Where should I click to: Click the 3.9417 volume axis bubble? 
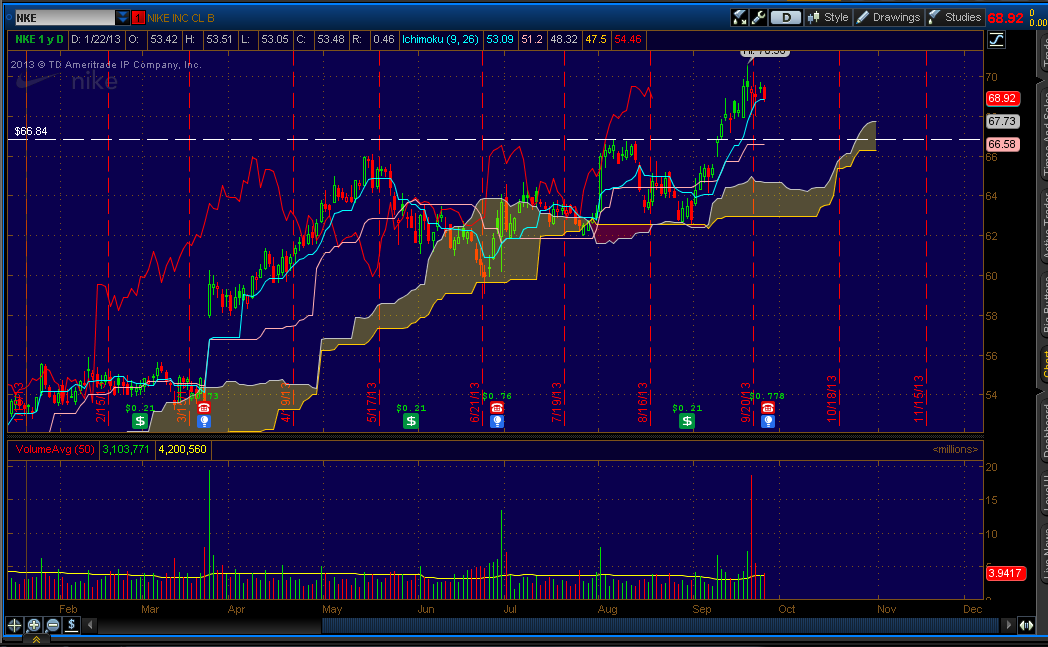click(x=1005, y=573)
